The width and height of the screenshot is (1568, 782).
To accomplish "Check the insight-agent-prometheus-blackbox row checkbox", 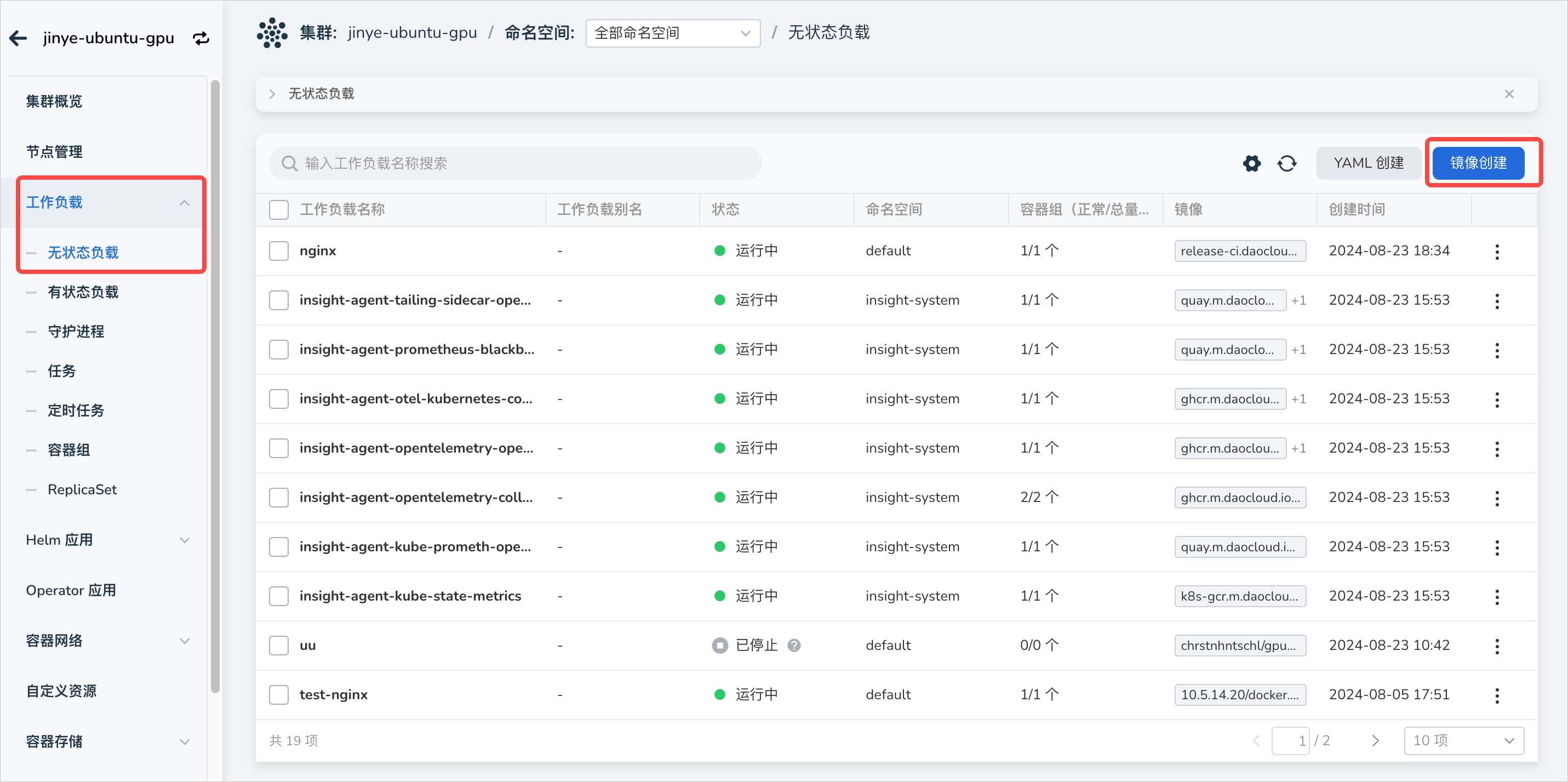I will coord(279,350).
